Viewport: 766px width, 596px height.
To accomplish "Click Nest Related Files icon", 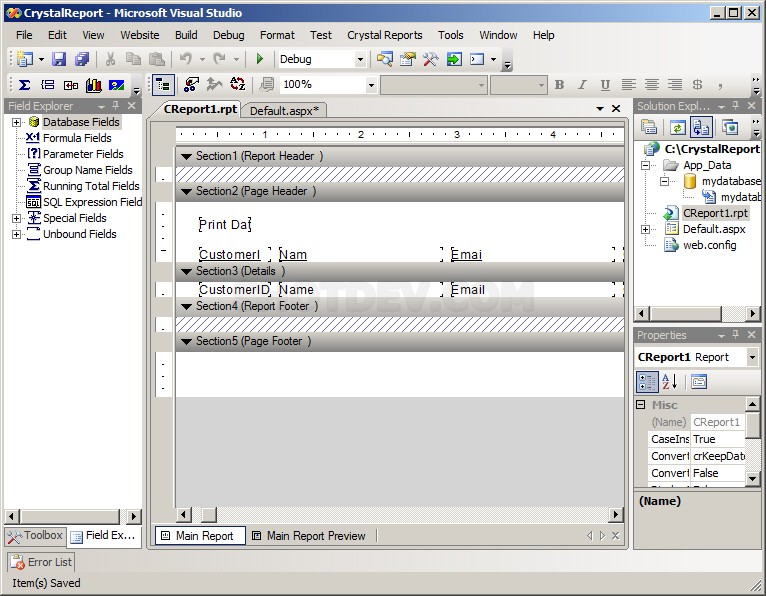I will [x=702, y=128].
